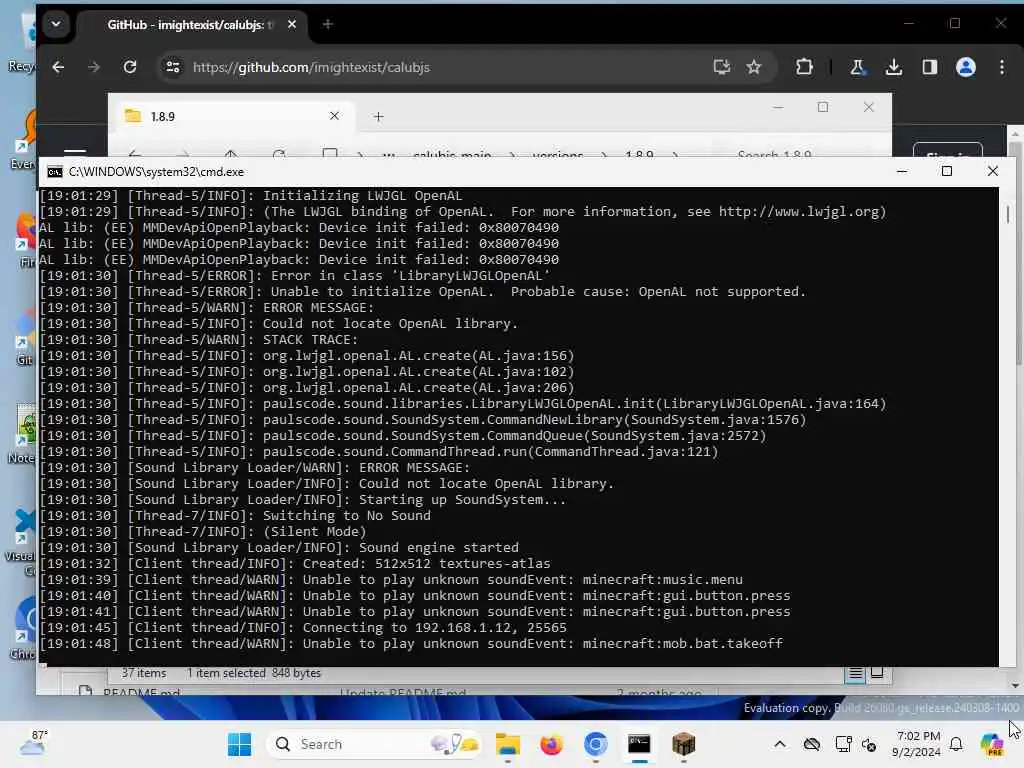Click cmd.exe vertical scrollbar thumb
The height and width of the screenshot is (768, 1024).
coord(1008,214)
